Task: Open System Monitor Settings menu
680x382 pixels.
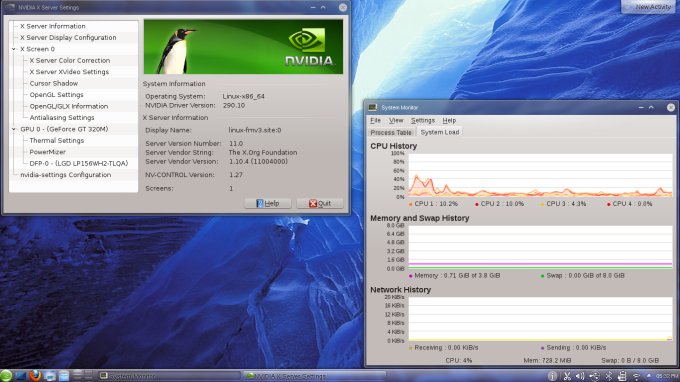Action: 422,121
